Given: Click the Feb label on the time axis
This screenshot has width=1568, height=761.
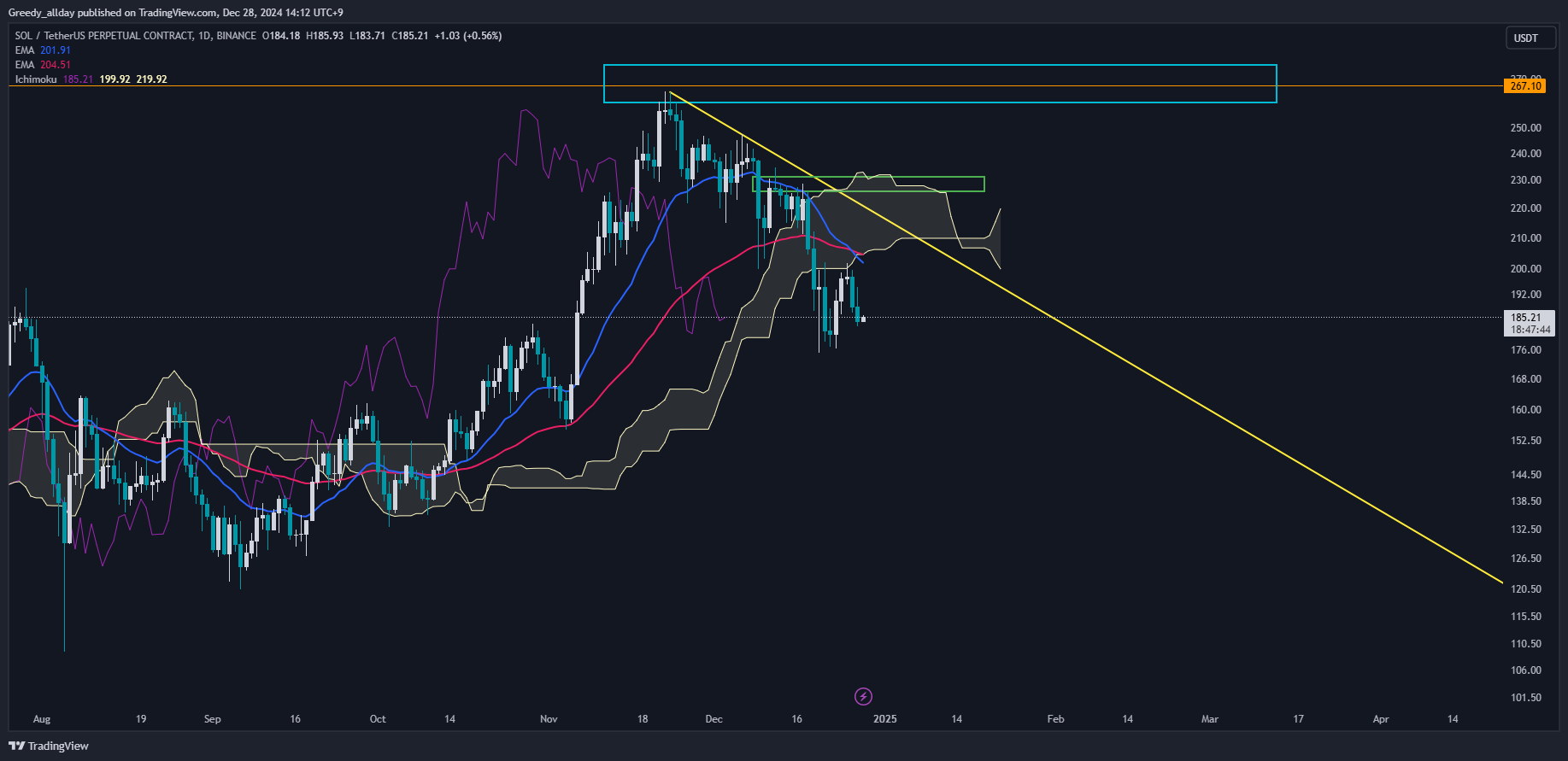Looking at the screenshot, I should 1056,719.
